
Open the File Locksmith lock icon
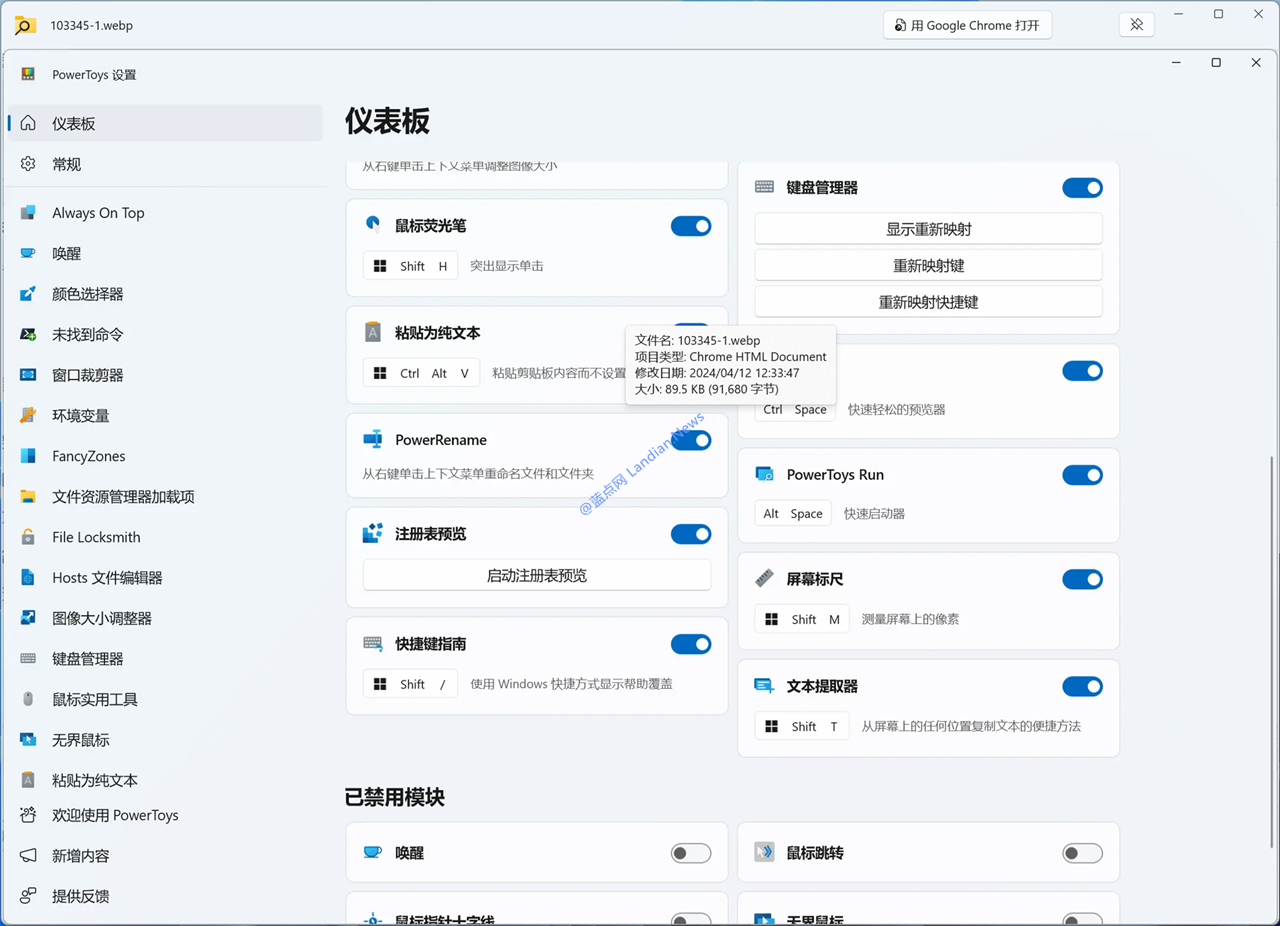(x=28, y=537)
